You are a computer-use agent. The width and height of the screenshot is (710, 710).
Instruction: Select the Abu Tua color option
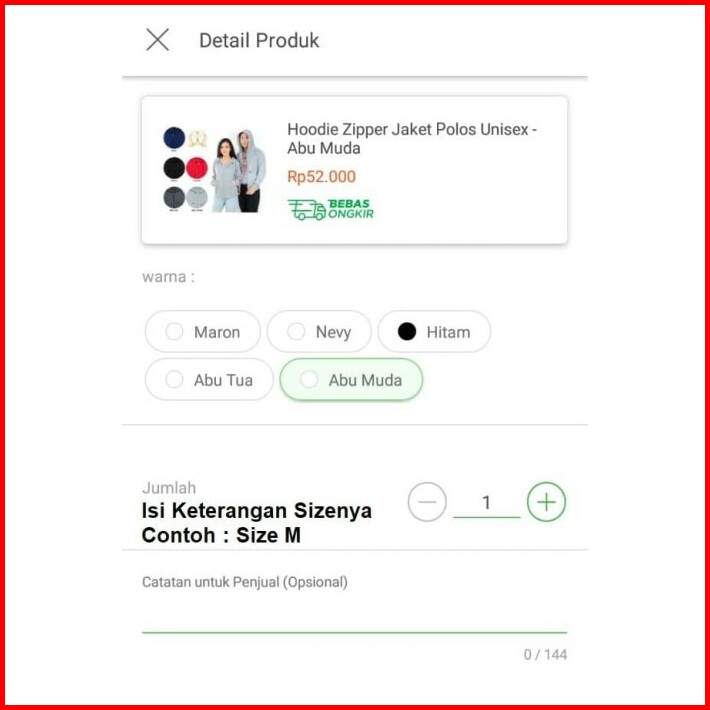click(x=209, y=379)
